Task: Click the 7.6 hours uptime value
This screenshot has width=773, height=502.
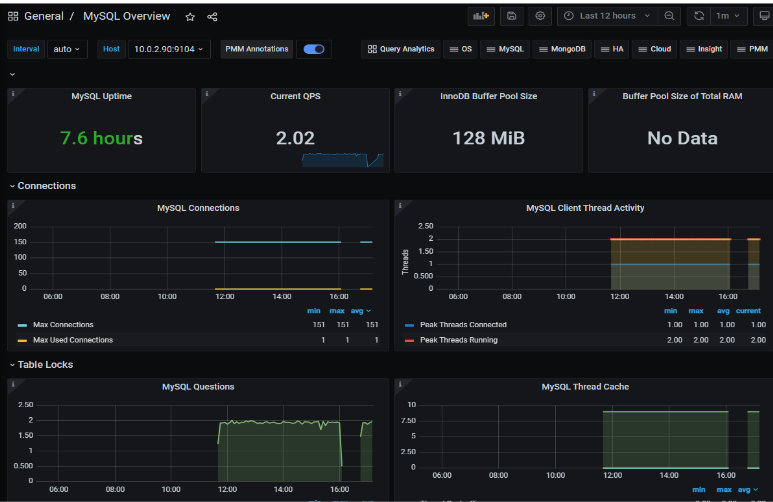Action: [102, 138]
